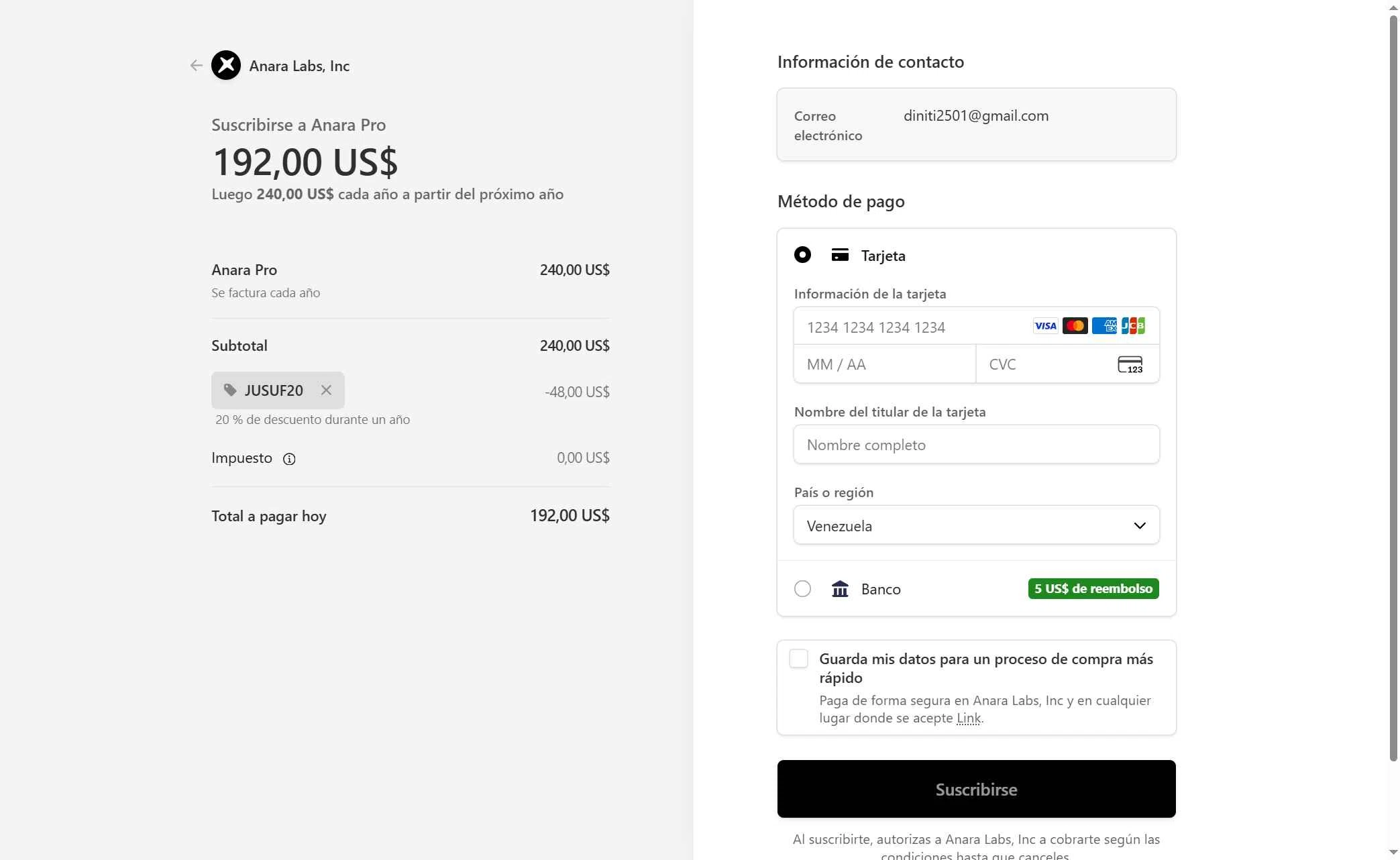Click the Mastercard brand icon
The width and height of the screenshot is (1400, 860).
point(1075,326)
